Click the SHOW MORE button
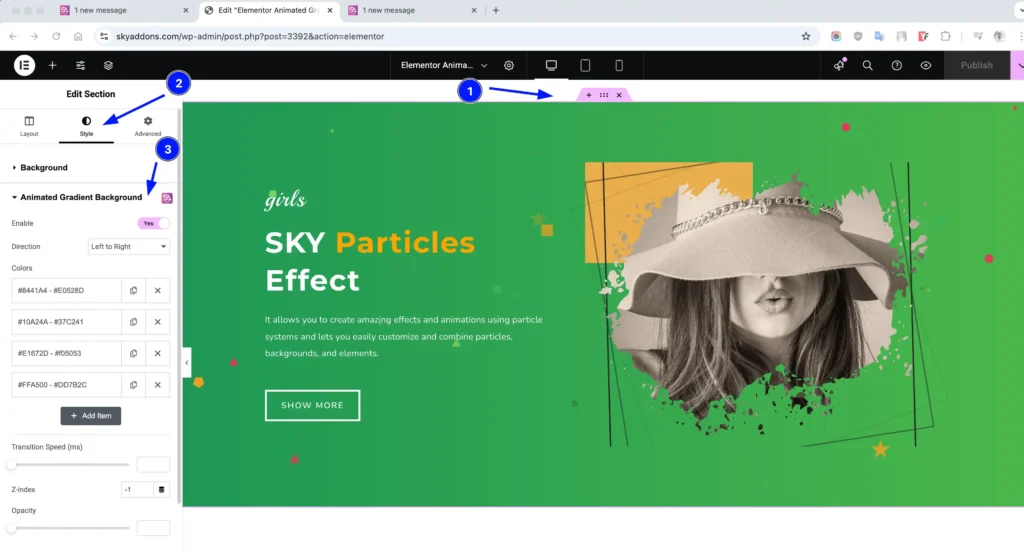The height and width of the screenshot is (552, 1024). [312, 405]
